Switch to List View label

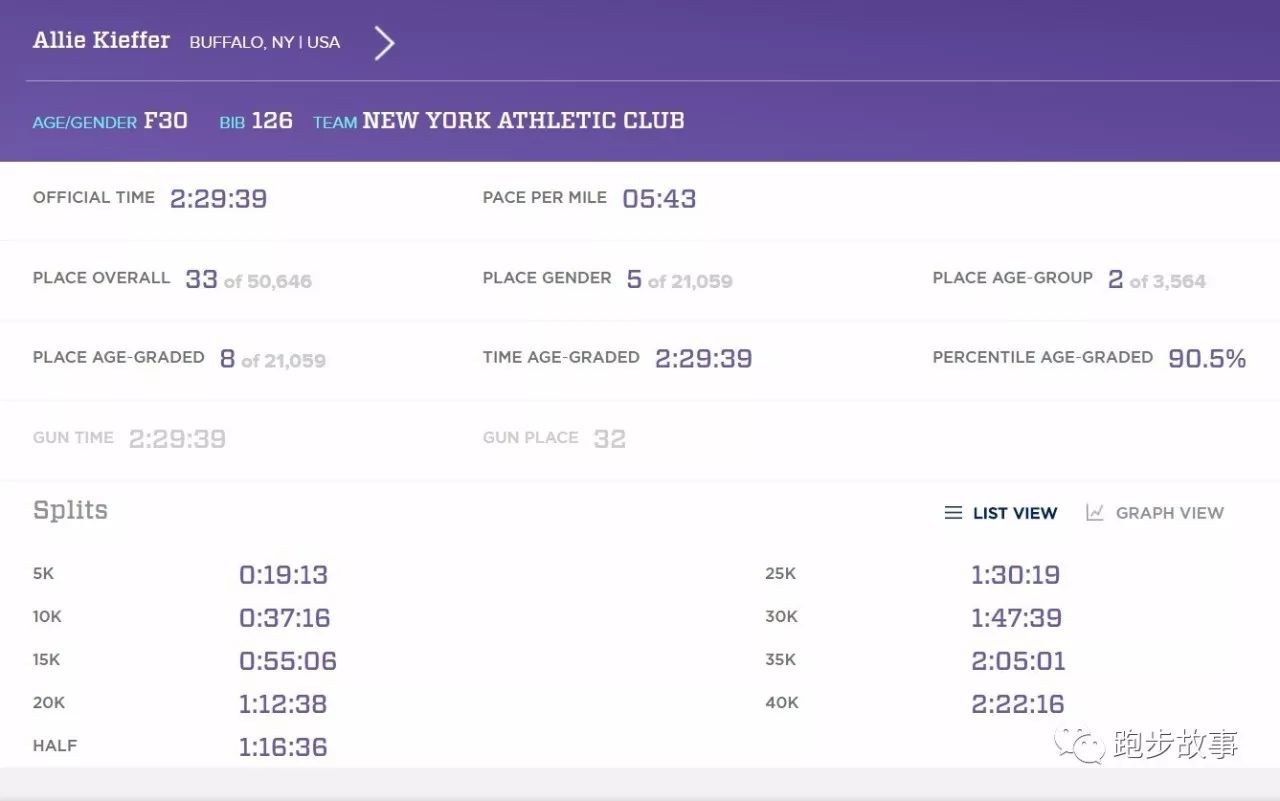coord(1014,513)
